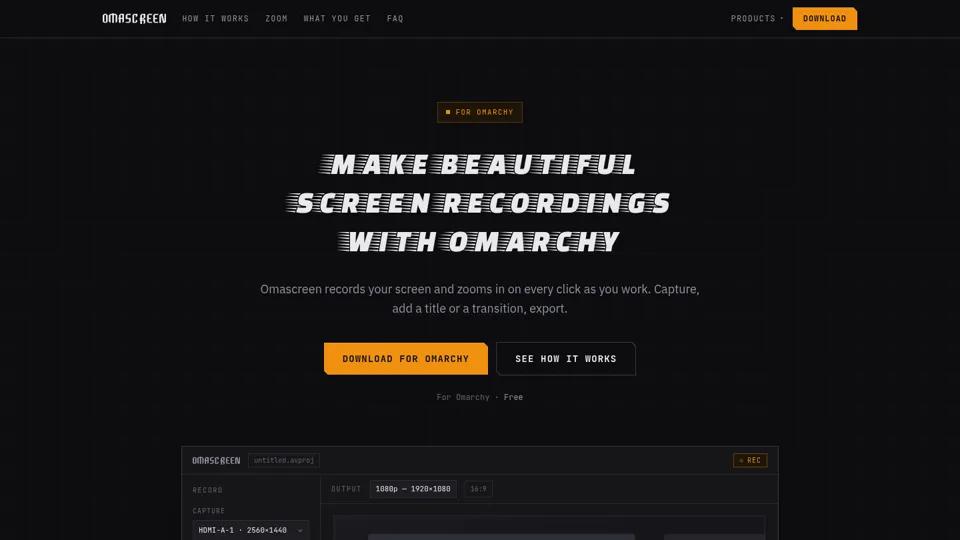Click the Capture label in the preview
Image resolution: width=960 pixels, height=540 pixels.
(x=209, y=511)
